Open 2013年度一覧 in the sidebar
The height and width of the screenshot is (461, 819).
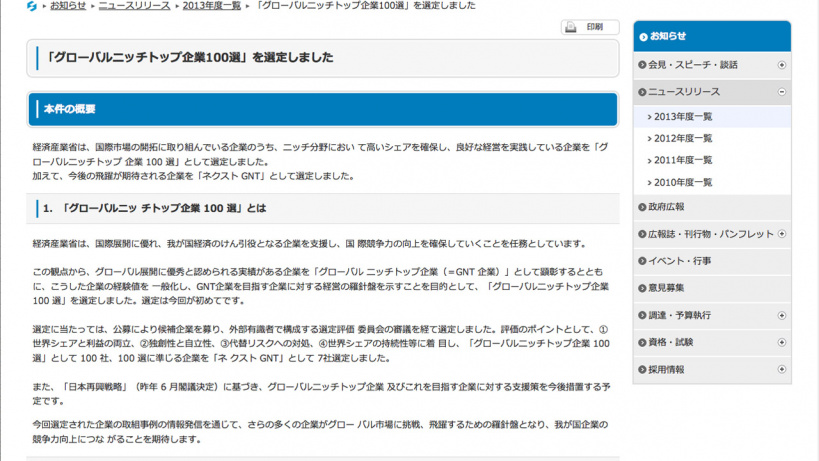click(683, 117)
